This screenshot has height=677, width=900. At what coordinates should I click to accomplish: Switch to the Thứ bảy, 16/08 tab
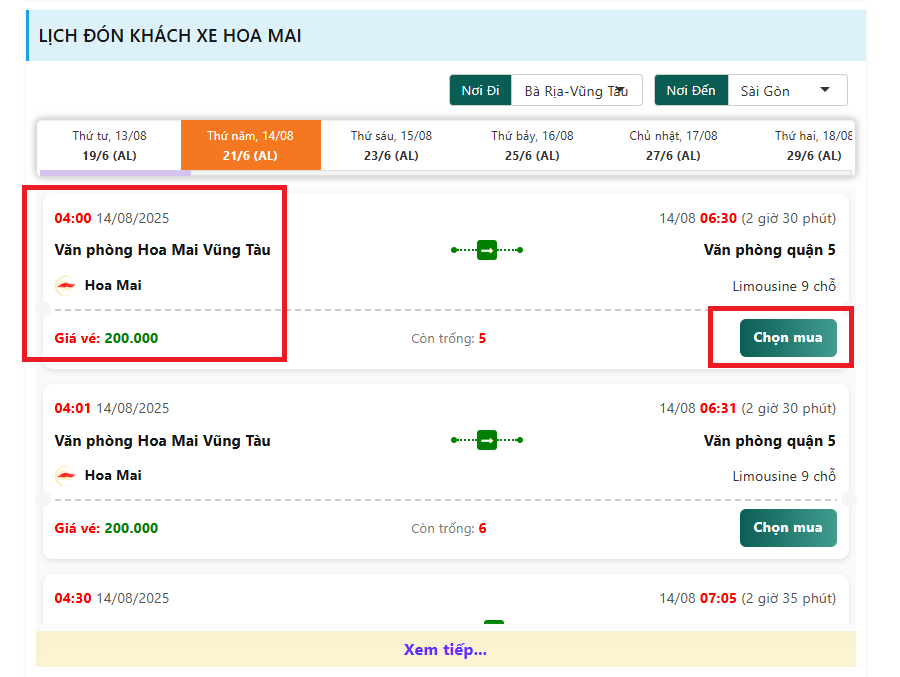(x=532, y=145)
